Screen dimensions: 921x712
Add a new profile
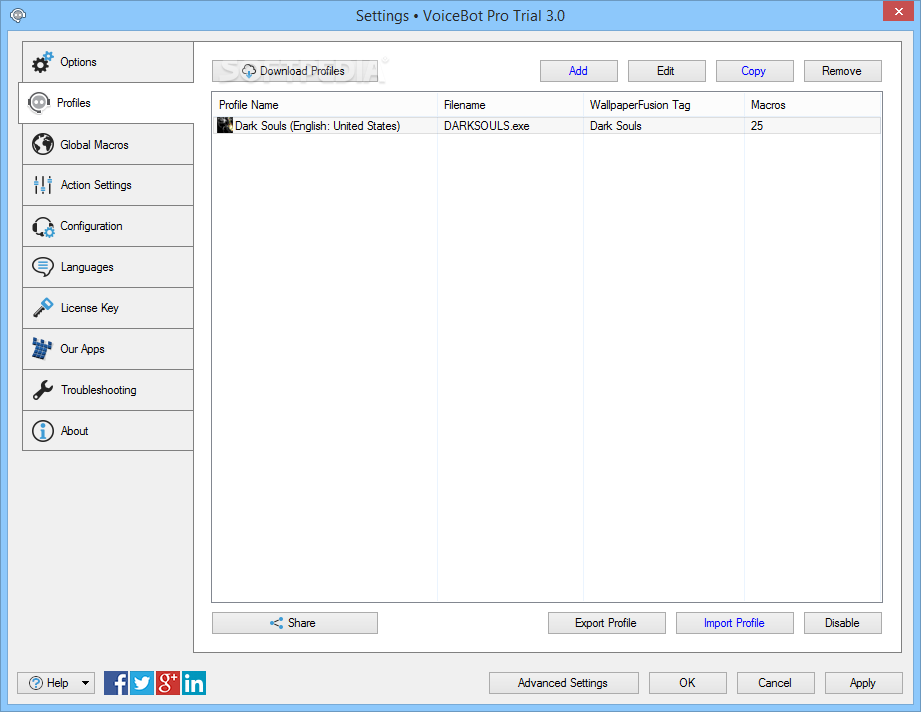[x=579, y=71]
